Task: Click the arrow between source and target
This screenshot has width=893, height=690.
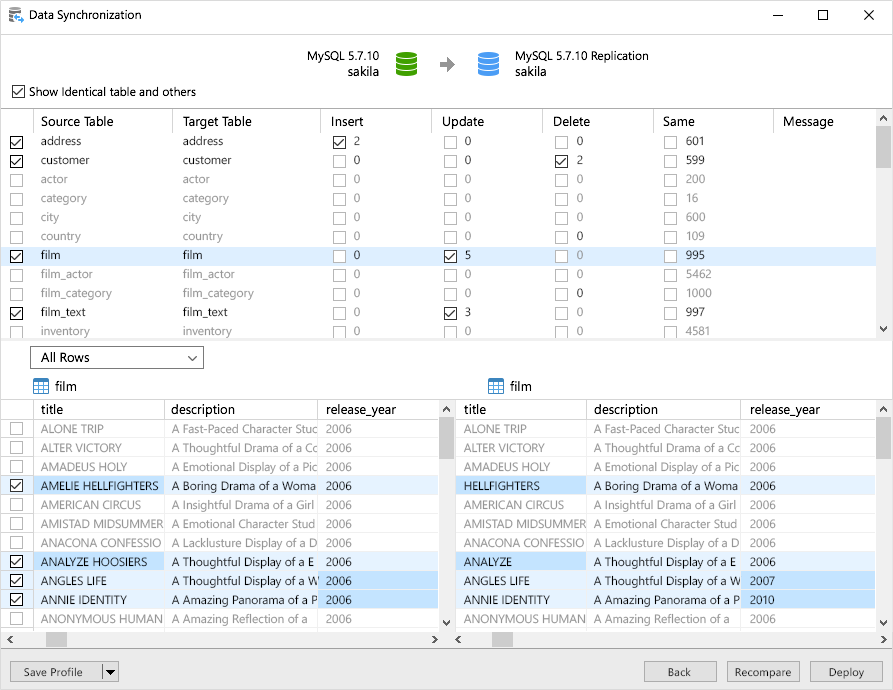Action: click(x=447, y=64)
